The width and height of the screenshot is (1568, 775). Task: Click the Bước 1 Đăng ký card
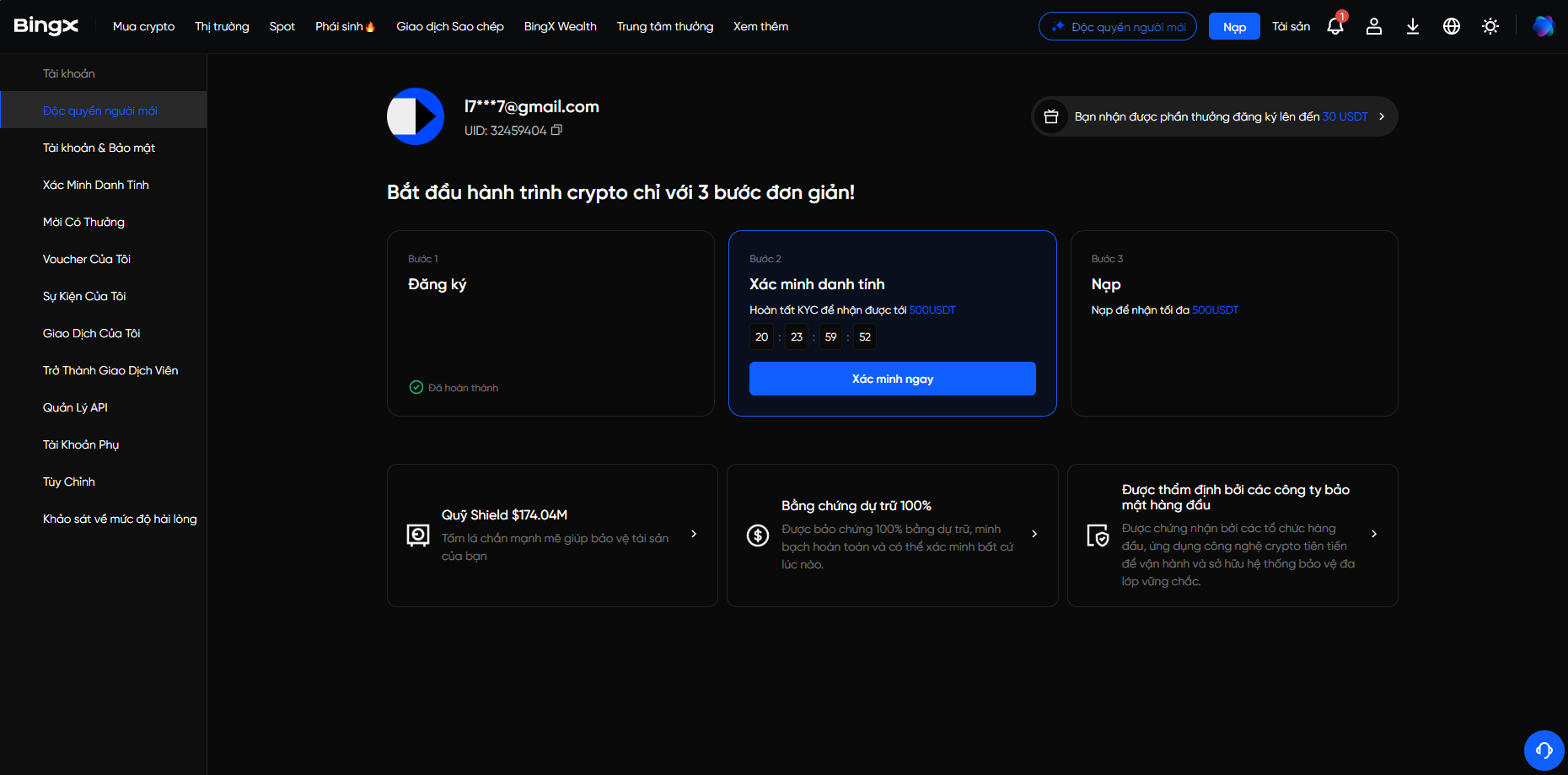550,323
